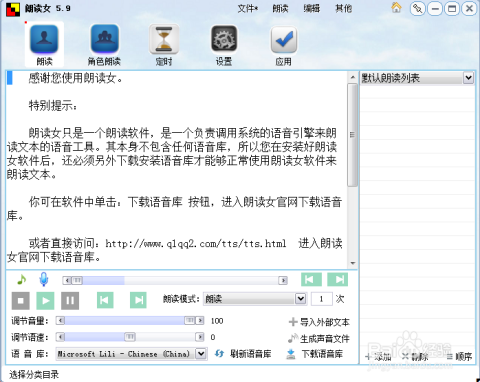Screen dimensions: 480x382
Task: Click the 调节语速 speed slider thumb
Action: click(x=130, y=337)
